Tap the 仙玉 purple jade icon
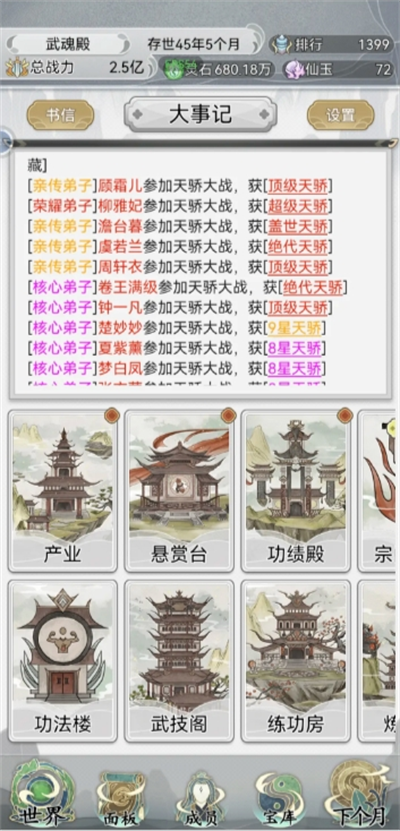 (x=294, y=69)
